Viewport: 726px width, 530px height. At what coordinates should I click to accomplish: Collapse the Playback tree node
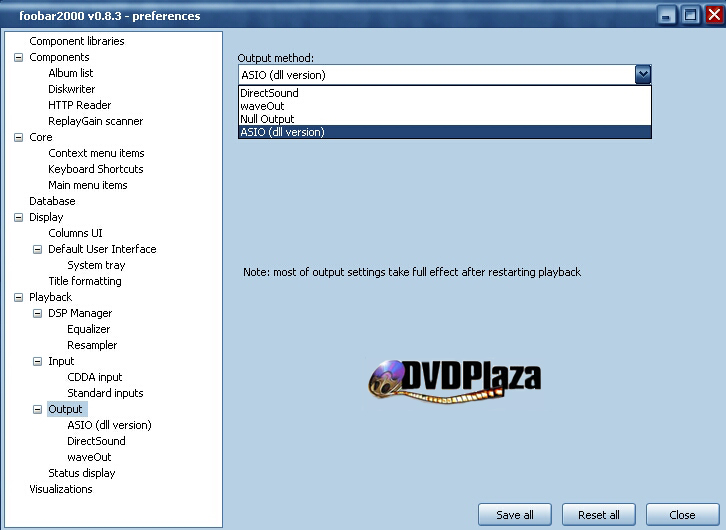18,297
